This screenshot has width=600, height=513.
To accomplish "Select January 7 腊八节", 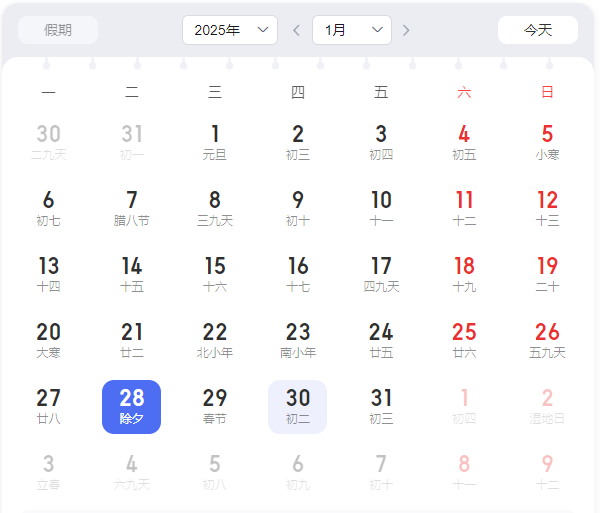I will click(x=132, y=209).
